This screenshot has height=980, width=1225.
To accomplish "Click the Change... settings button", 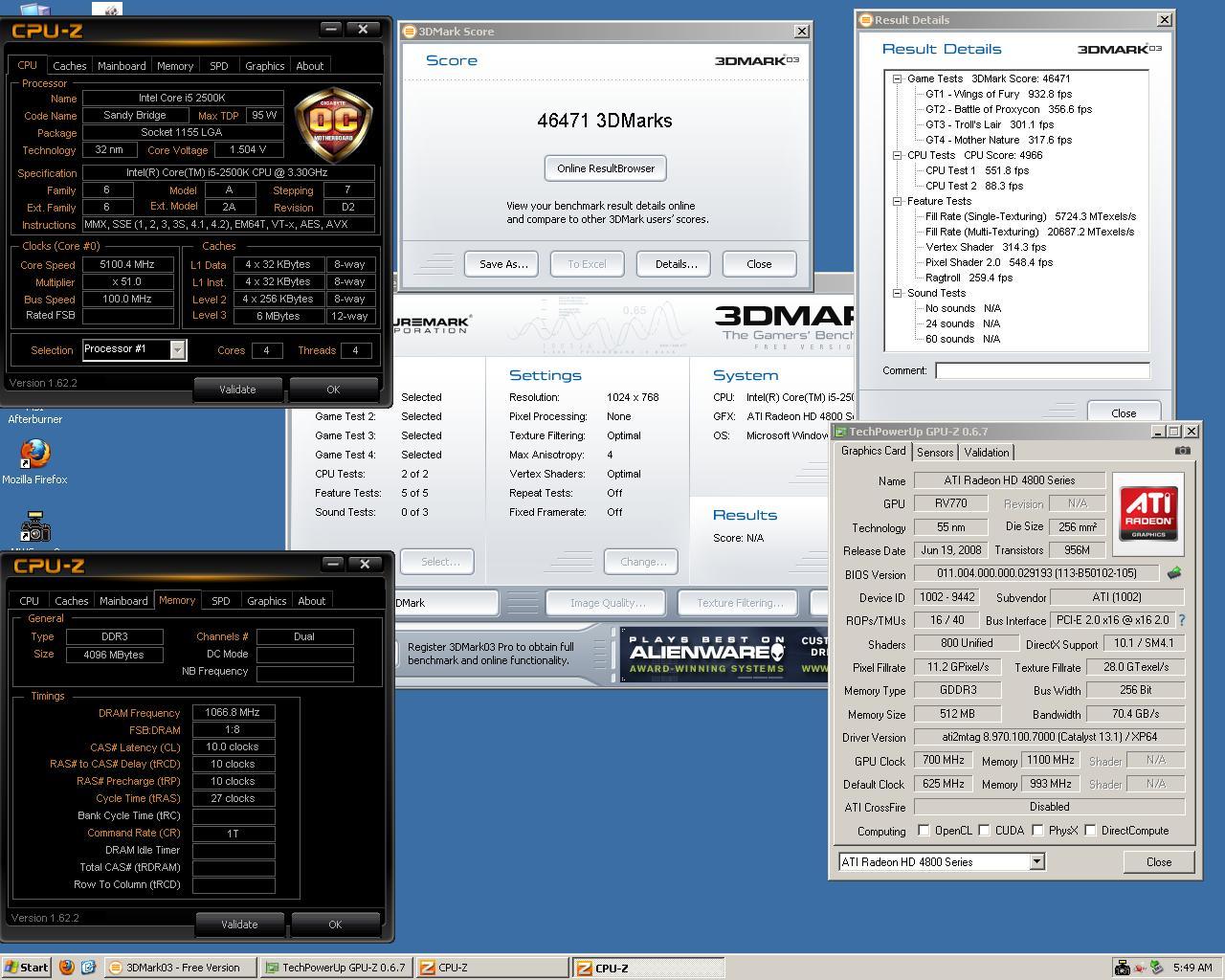I will point(642,562).
